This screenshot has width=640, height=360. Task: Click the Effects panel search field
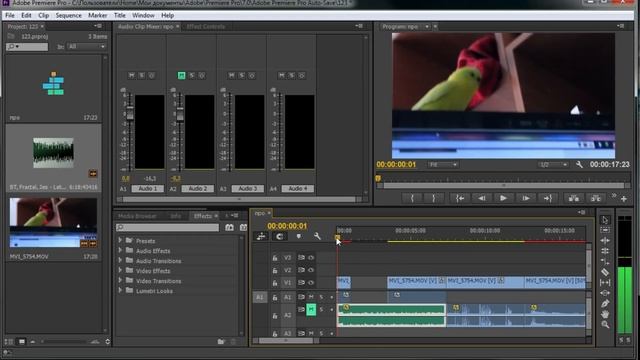click(x=167, y=227)
